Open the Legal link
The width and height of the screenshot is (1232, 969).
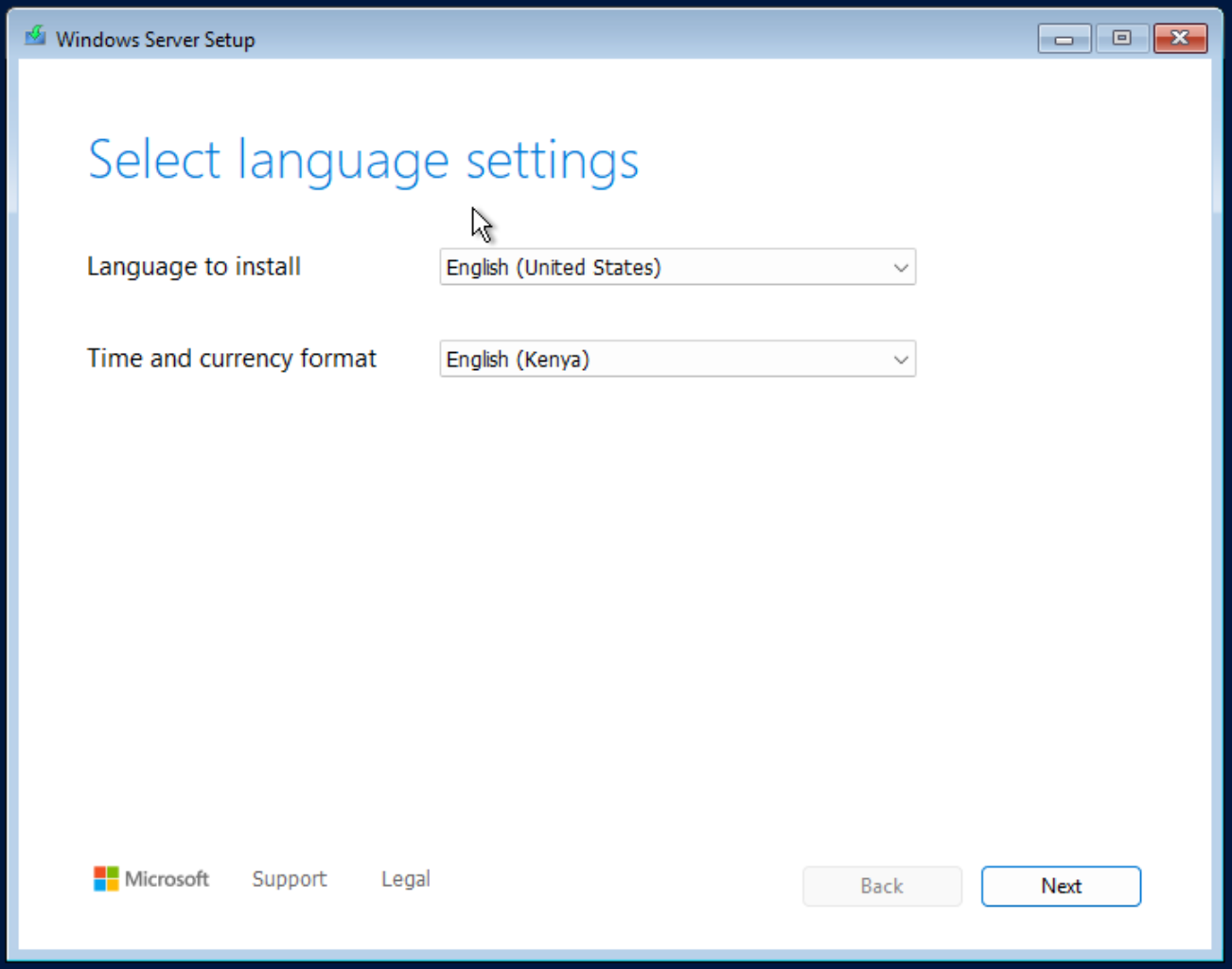tap(405, 878)
